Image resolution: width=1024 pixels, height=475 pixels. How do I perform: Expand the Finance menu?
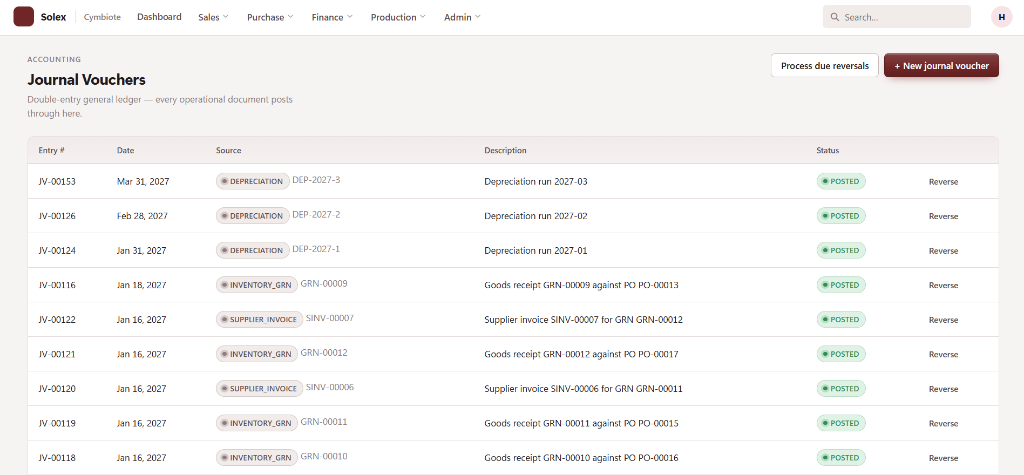[332, 17]
